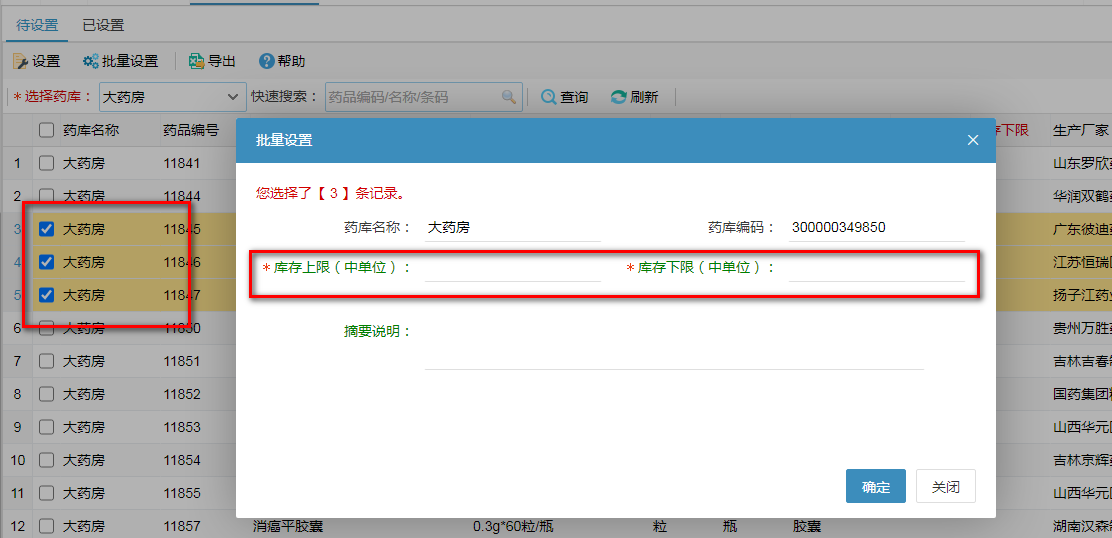Switch to the 已设置 tab

[x=103, y=26]
